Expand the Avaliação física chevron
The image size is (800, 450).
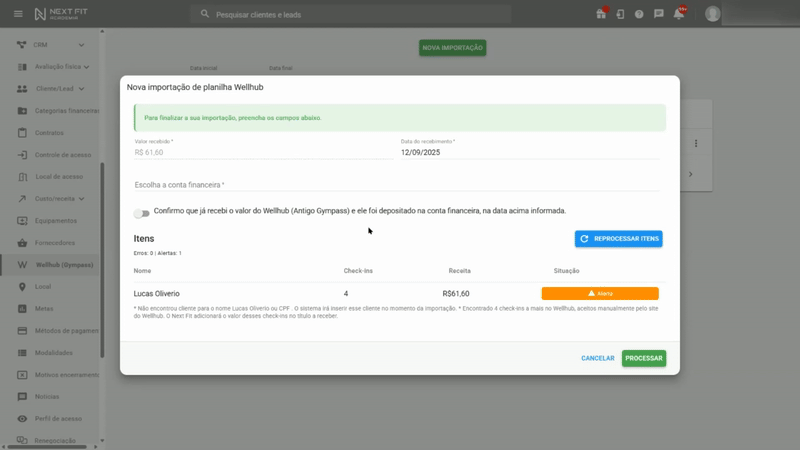86,67
